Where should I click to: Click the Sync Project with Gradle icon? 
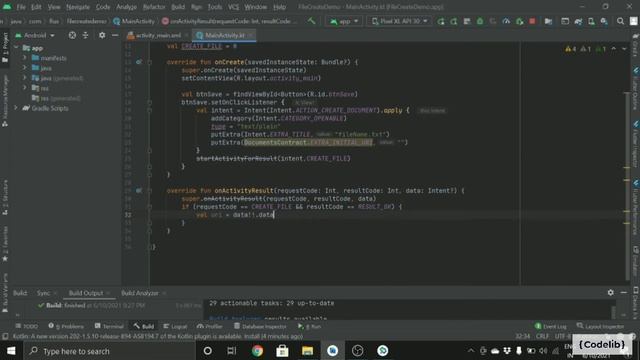coord(578,21)
